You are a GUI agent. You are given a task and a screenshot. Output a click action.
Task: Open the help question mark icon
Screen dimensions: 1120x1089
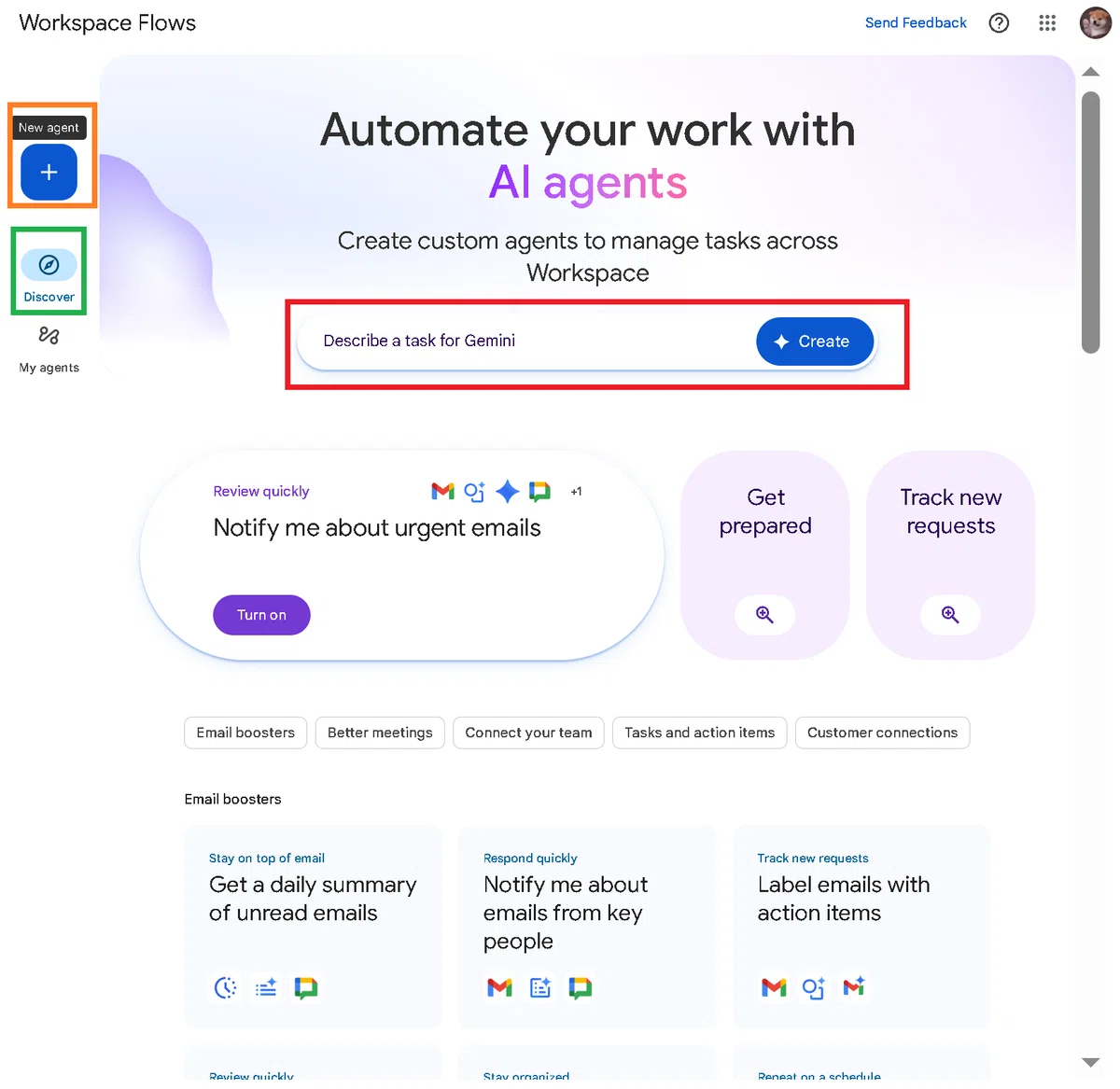(999, 23)
